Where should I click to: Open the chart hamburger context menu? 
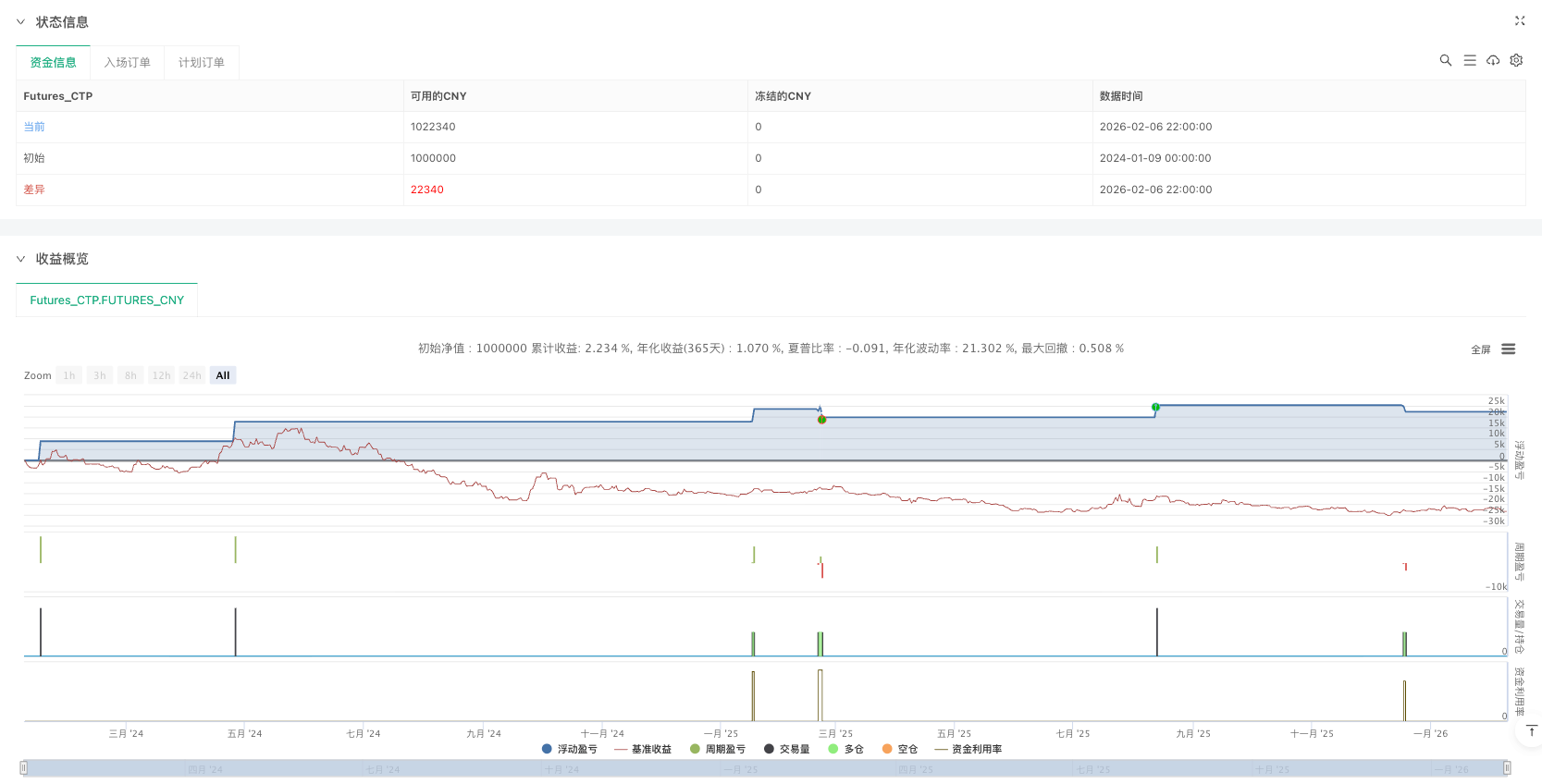coord(1508,349)
